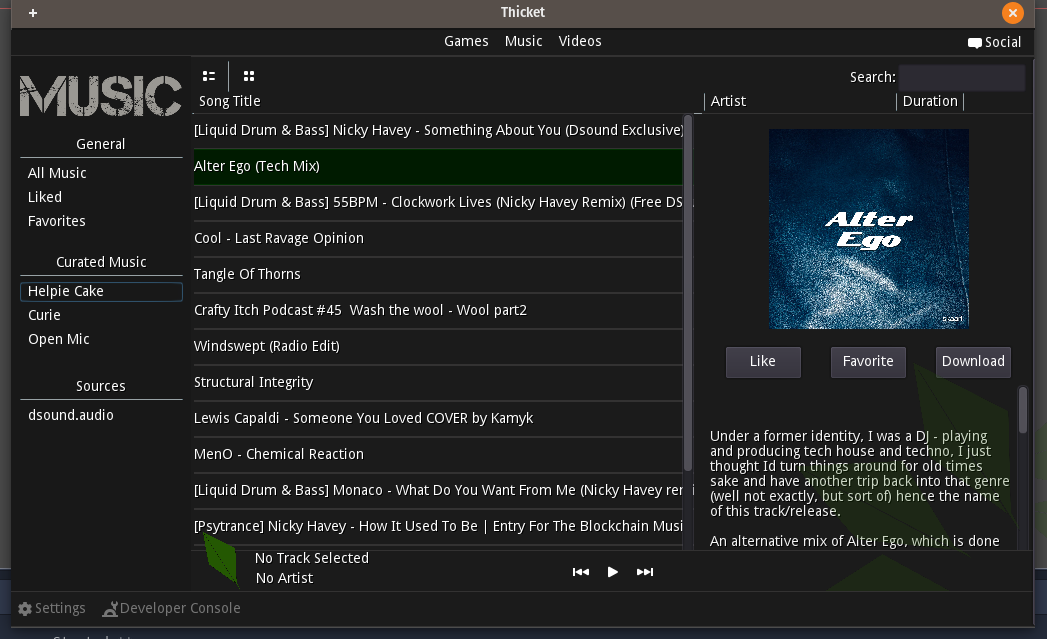
Task: Open Settings from the bottom bar
Action: [51, 607]
